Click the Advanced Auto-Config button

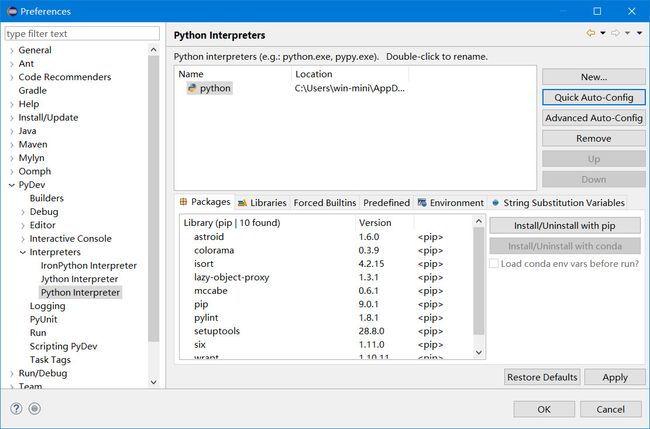[x=594, y=118]
